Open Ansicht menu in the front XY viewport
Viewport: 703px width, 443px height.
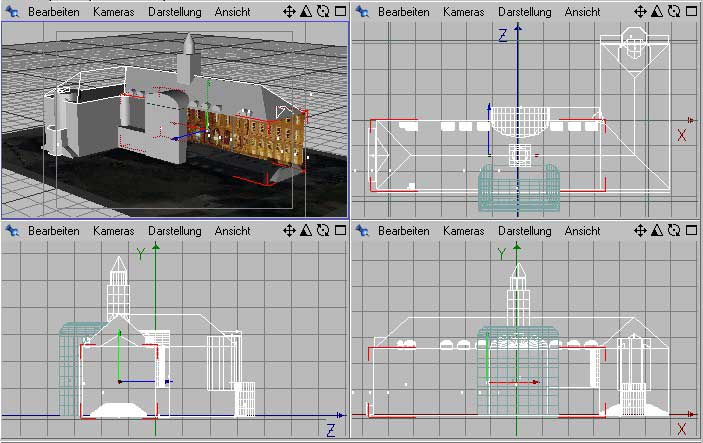click(582, 231)
